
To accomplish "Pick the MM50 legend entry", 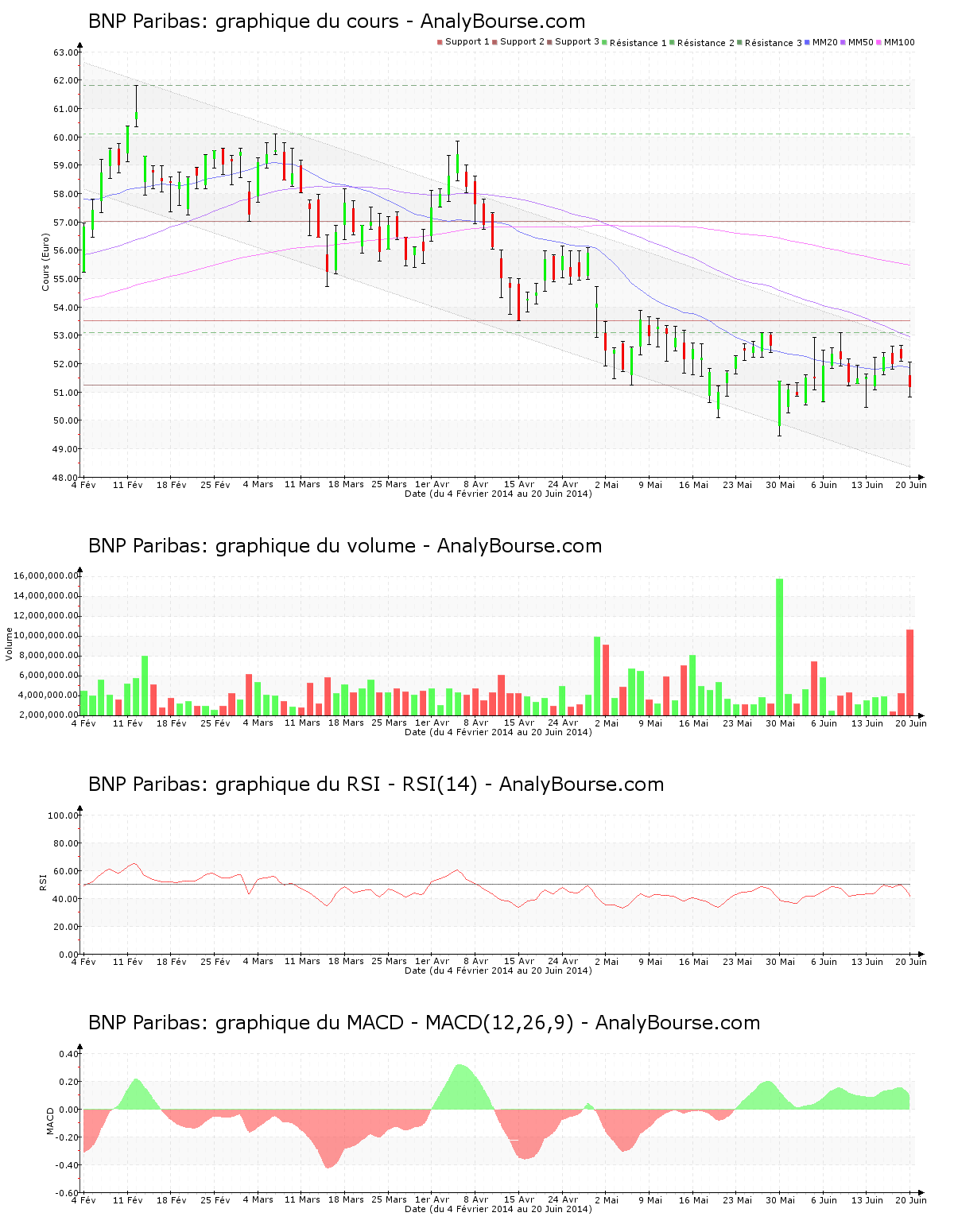I will pos(858,42).
